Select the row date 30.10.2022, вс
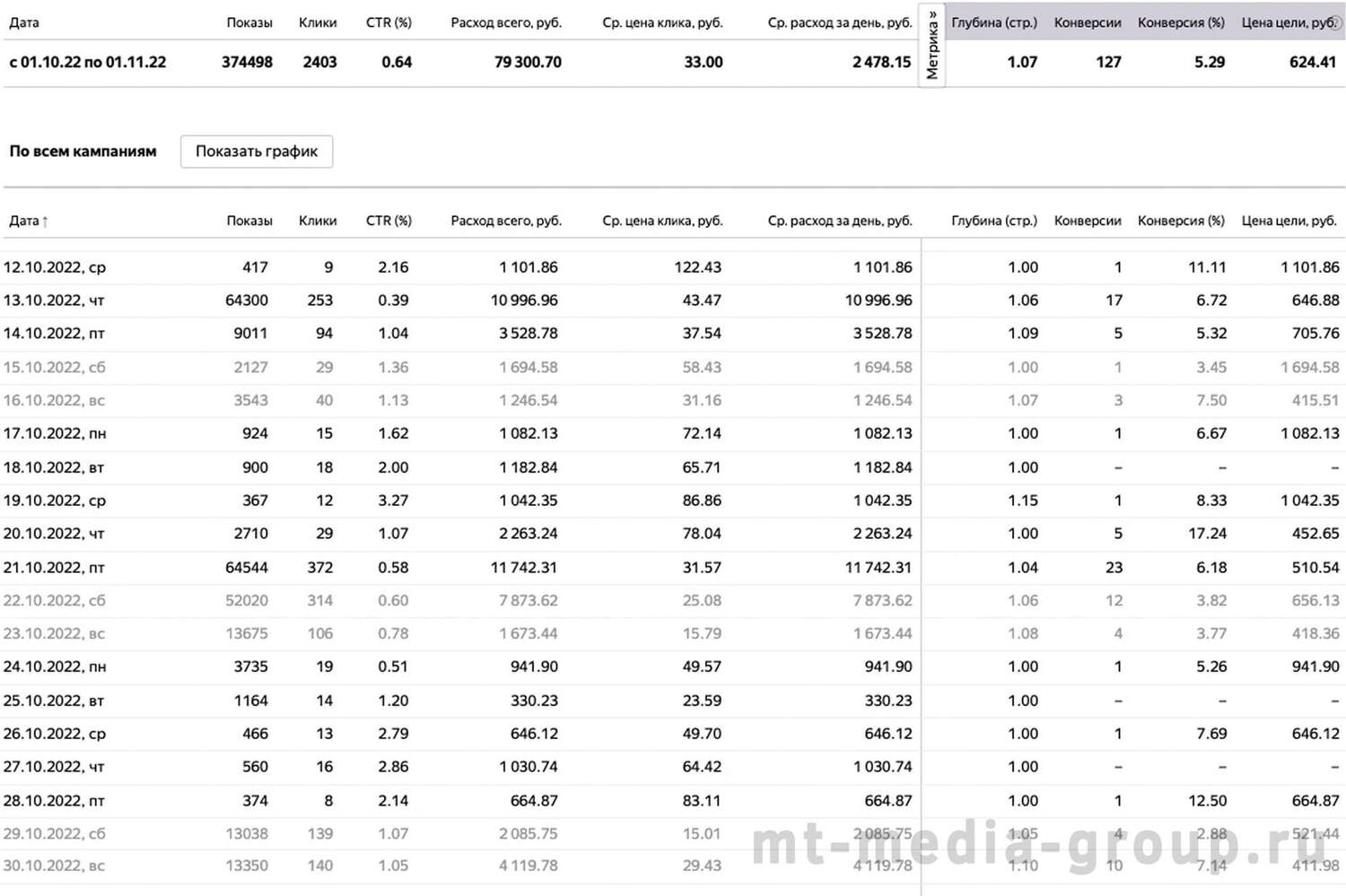 click(x=54, y=866)
